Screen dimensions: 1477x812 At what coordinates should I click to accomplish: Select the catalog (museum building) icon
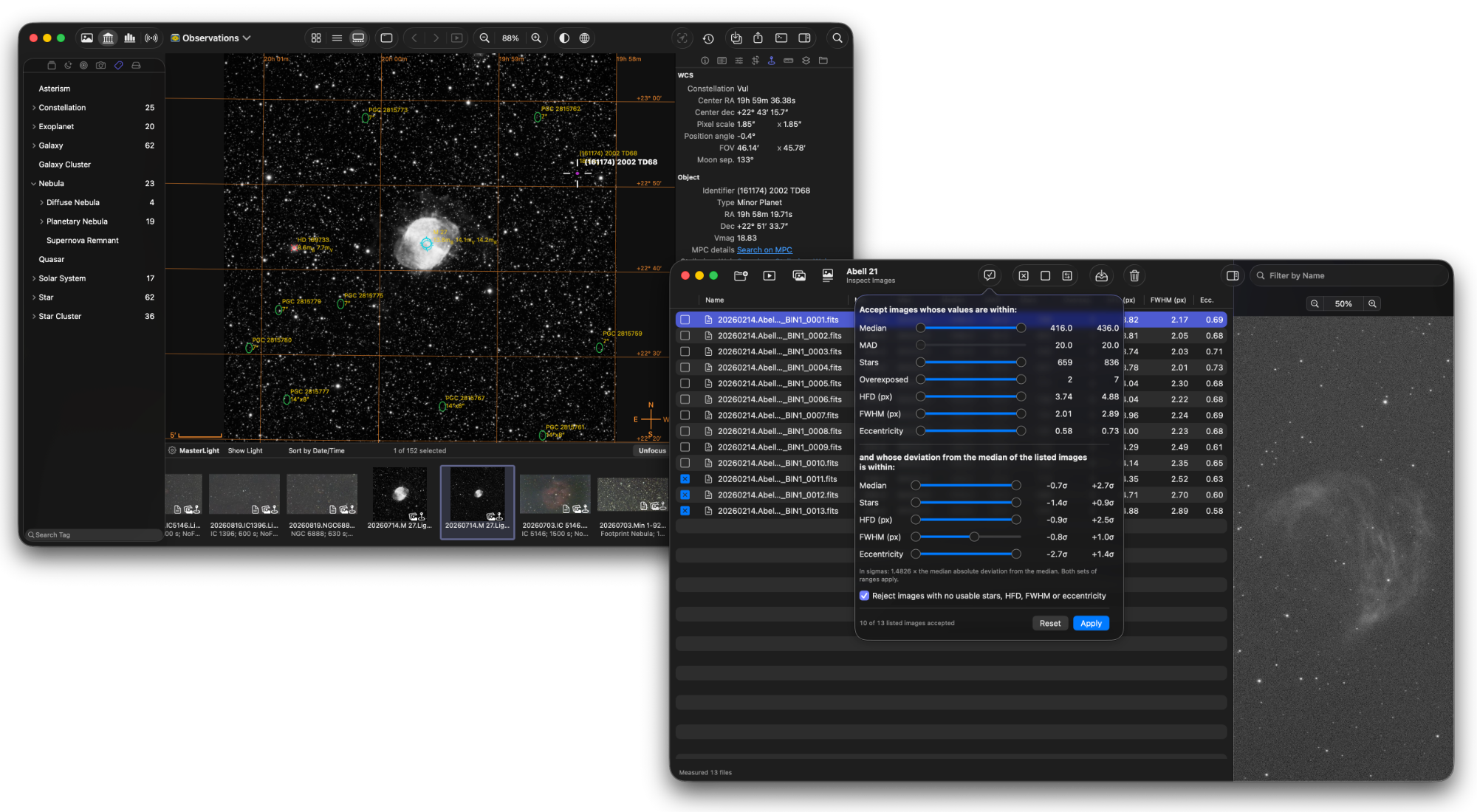tap(109, 38)
